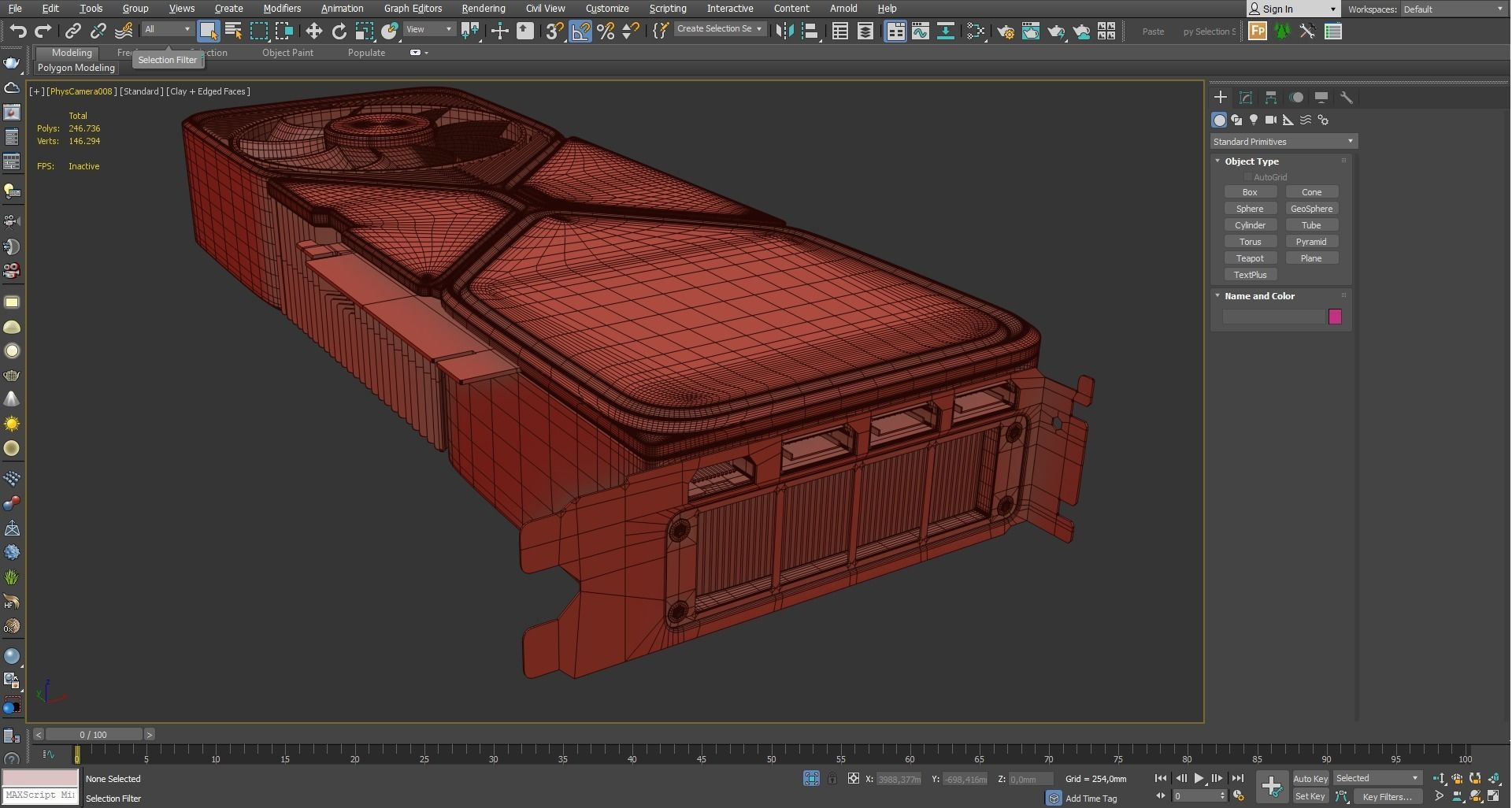Toggle selection lock icon
The image size is (1512, 808).
click(x=832, y=778)
